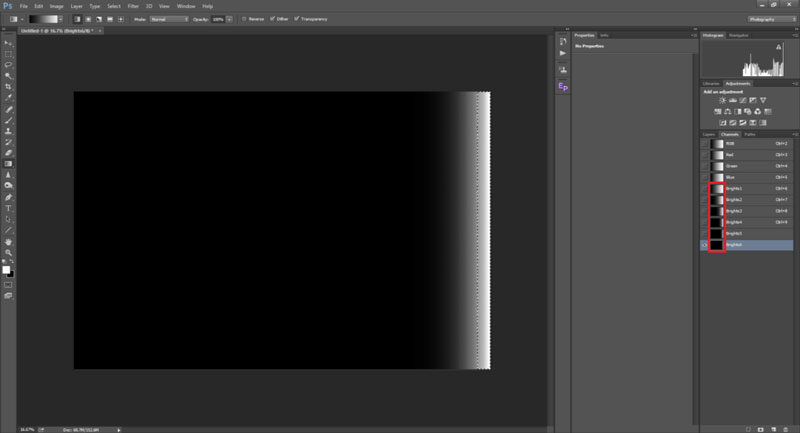Toggle visibility of the last Brights channel
Screen dimensions: 800x433
704,245
